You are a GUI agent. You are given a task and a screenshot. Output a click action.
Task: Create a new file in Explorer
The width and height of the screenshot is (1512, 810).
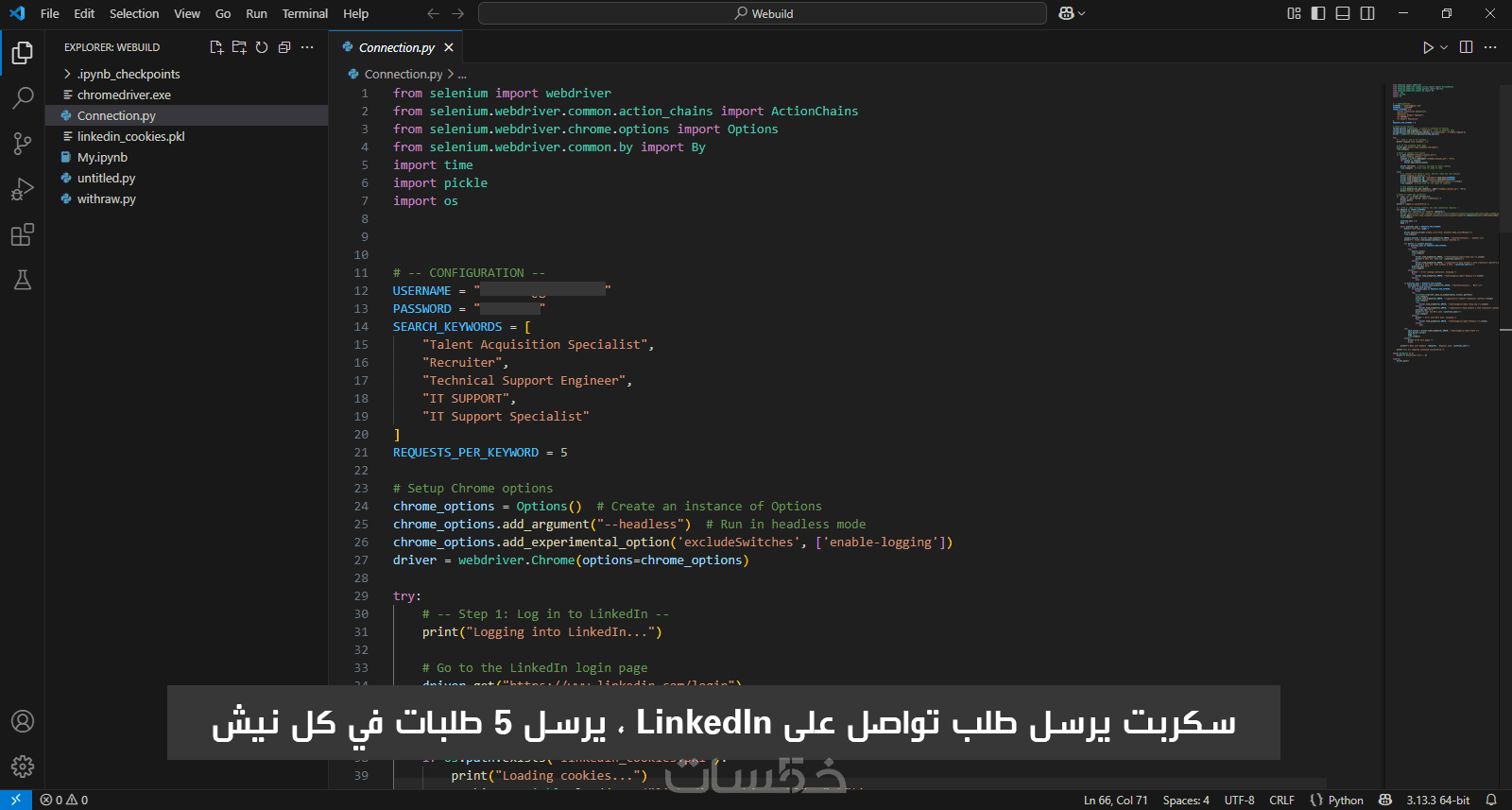click(216, 47)
